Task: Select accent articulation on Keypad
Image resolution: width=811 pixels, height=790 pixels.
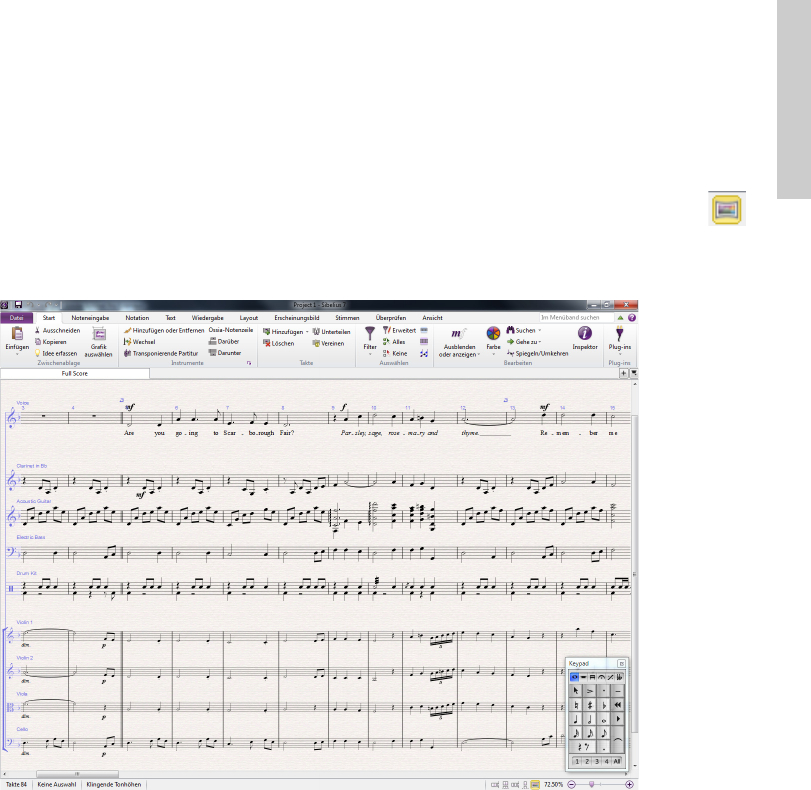Action: click(590, 691)
